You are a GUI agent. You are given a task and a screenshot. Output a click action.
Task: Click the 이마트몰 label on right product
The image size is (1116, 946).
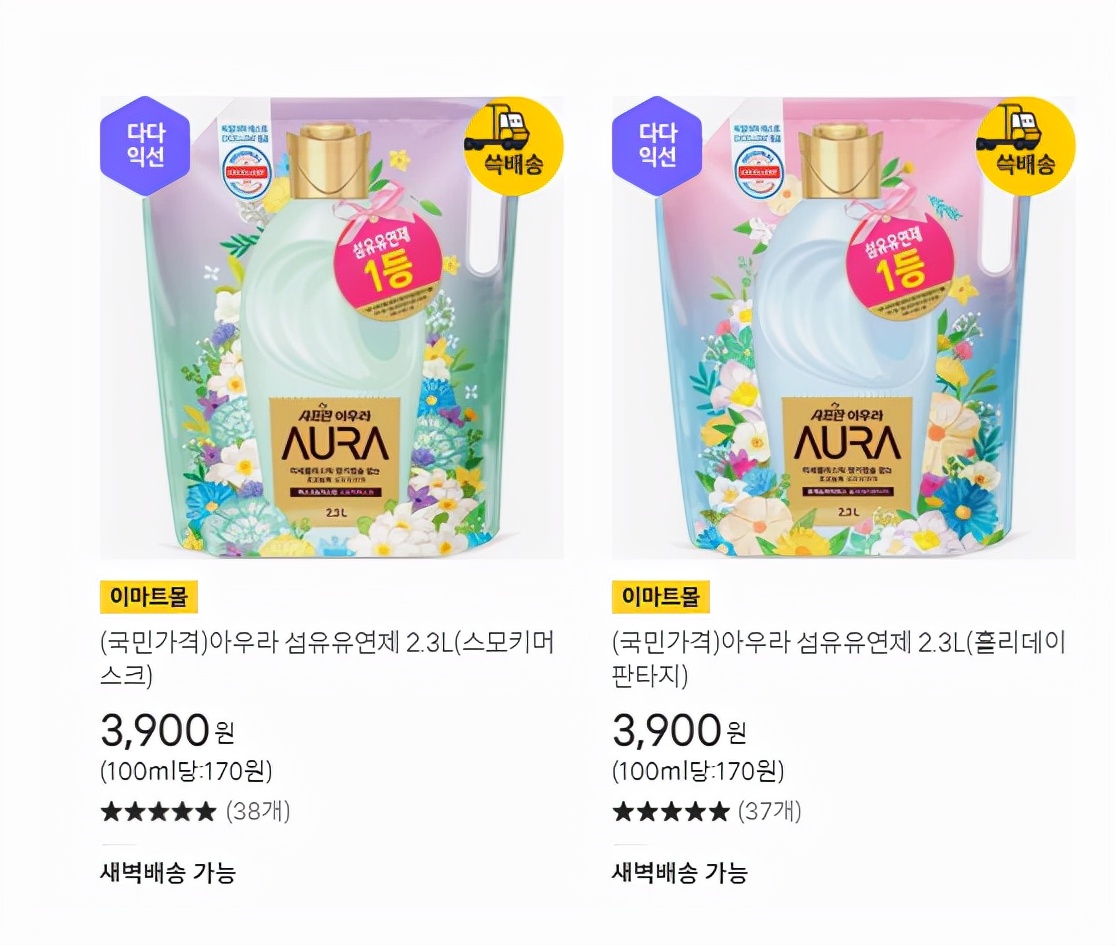tap(661, 596)
